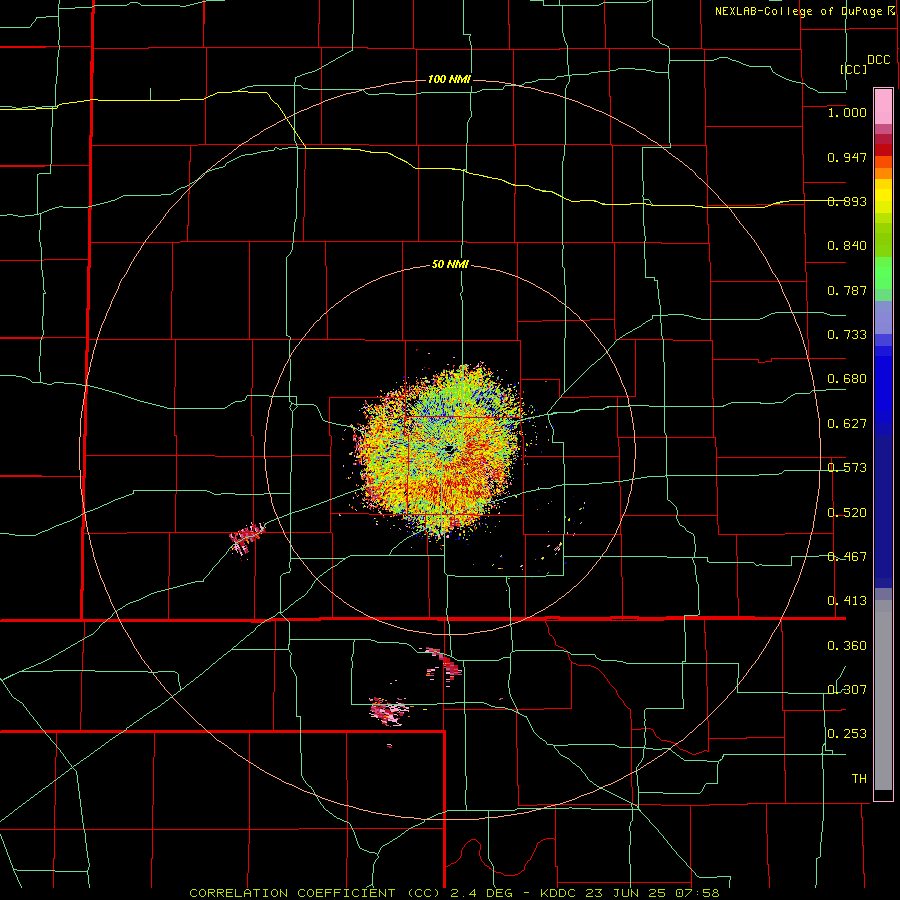This screenshot has width=900, height=900.
Task: Click the 0.627 color scale value
Action: [847, 424]
